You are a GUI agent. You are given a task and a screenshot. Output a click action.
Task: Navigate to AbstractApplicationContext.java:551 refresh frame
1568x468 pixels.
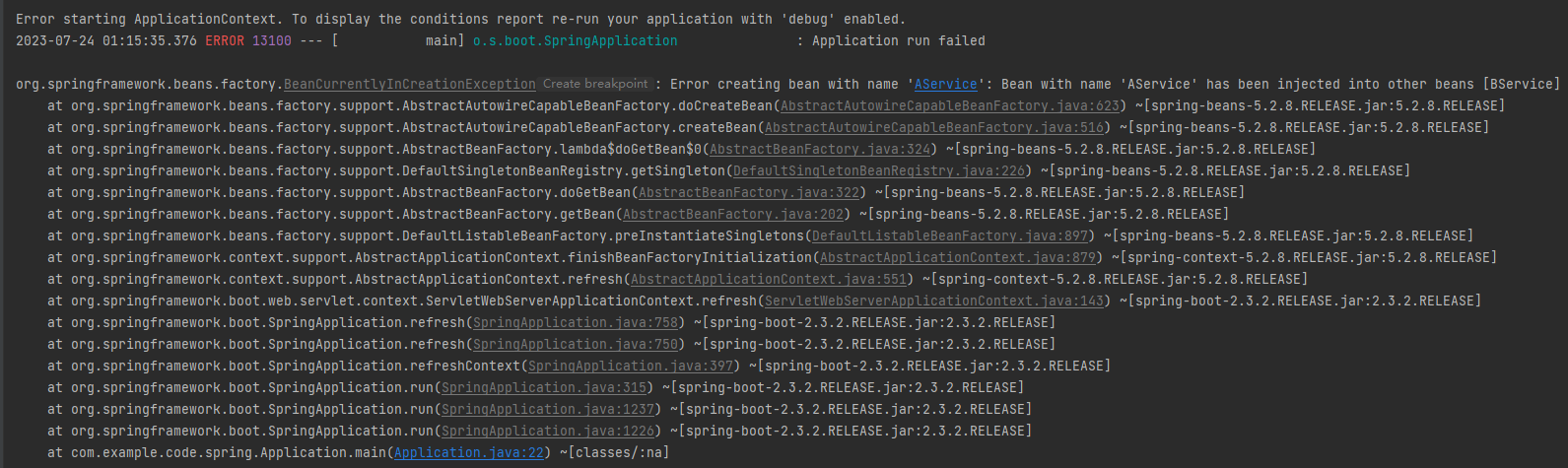point(769,280)
